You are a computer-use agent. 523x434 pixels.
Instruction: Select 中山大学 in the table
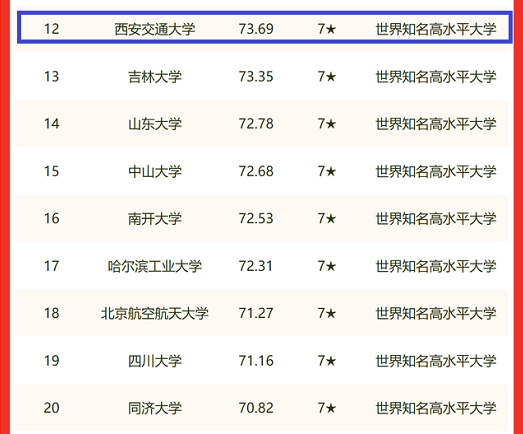155,171
